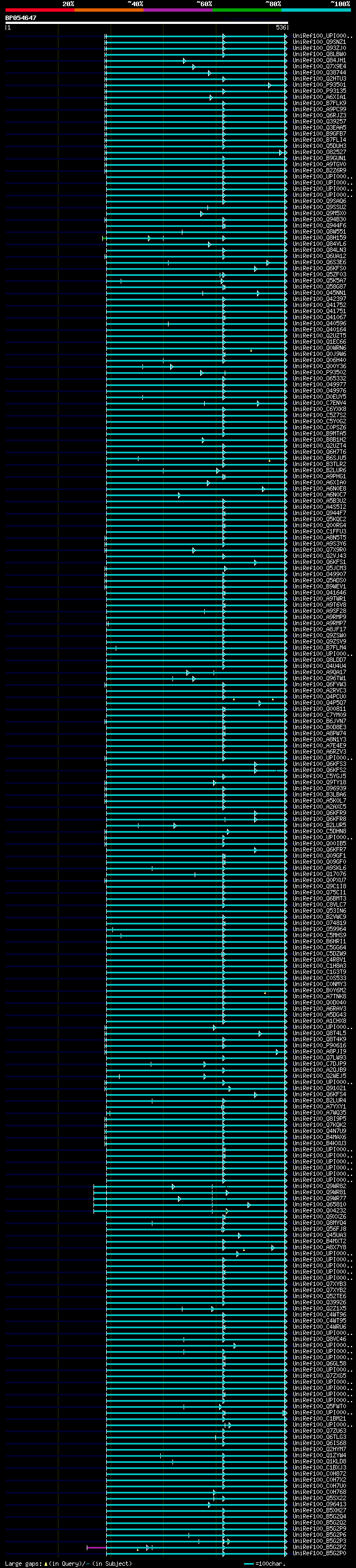Select the UniRef100_P93135 label
This screenshot has height=1568, width=356.
point(319,91)
